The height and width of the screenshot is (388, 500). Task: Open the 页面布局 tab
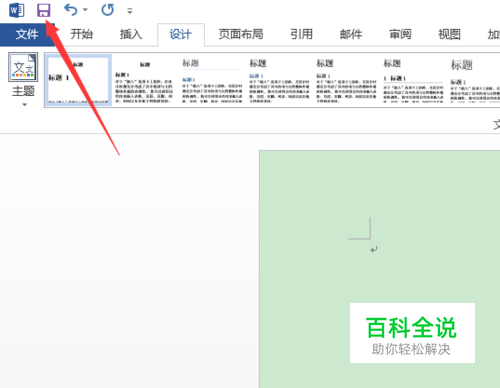click(241, 34)
